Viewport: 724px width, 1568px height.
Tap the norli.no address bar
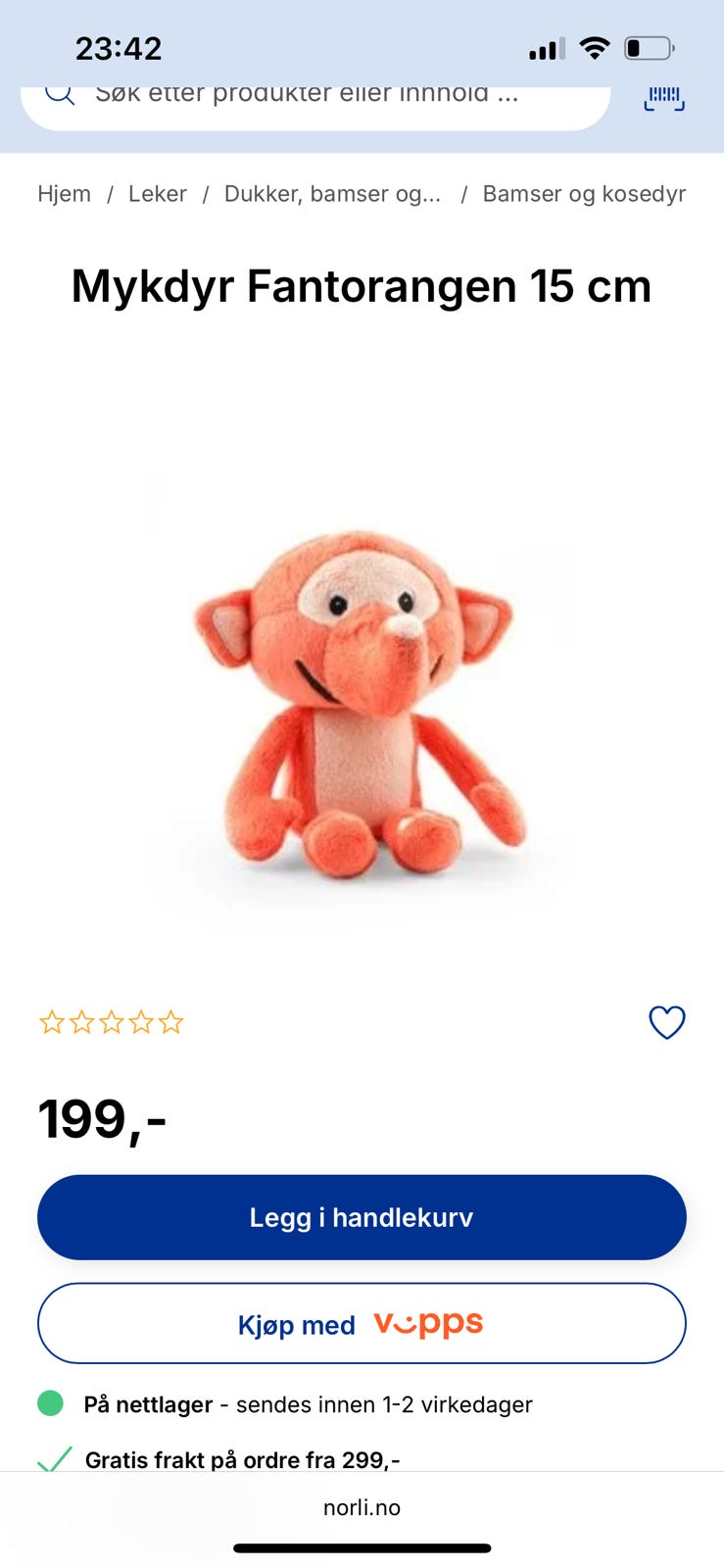pyautogui.click(x=362, y=1507)
